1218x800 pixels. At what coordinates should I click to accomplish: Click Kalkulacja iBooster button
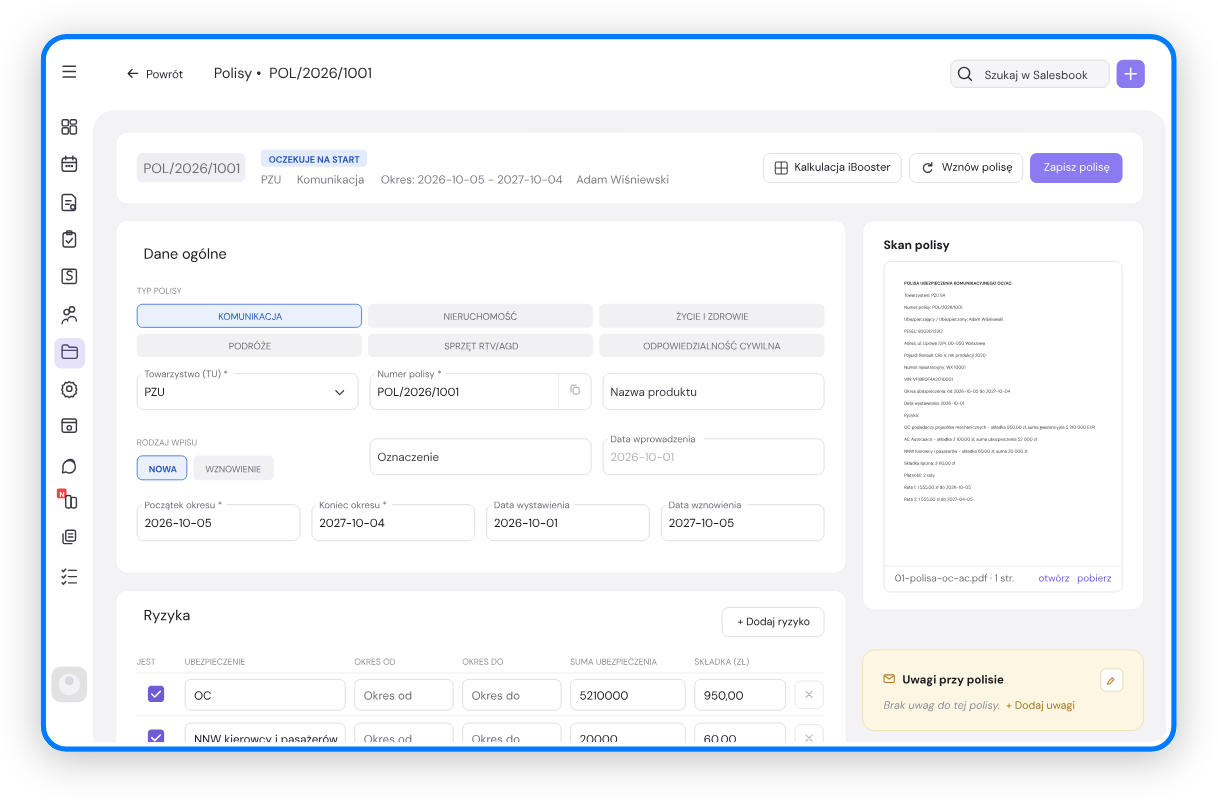(x=832, y=168)
